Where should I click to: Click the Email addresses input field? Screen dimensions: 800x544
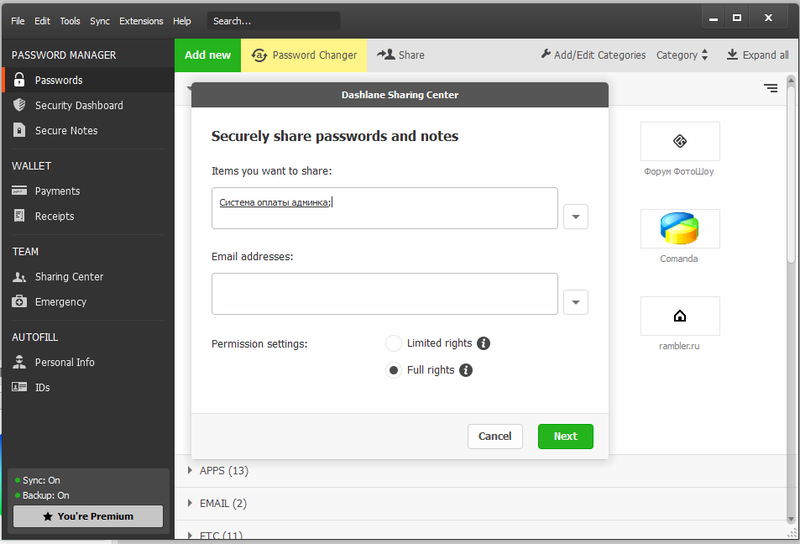(x=384, y=293)
